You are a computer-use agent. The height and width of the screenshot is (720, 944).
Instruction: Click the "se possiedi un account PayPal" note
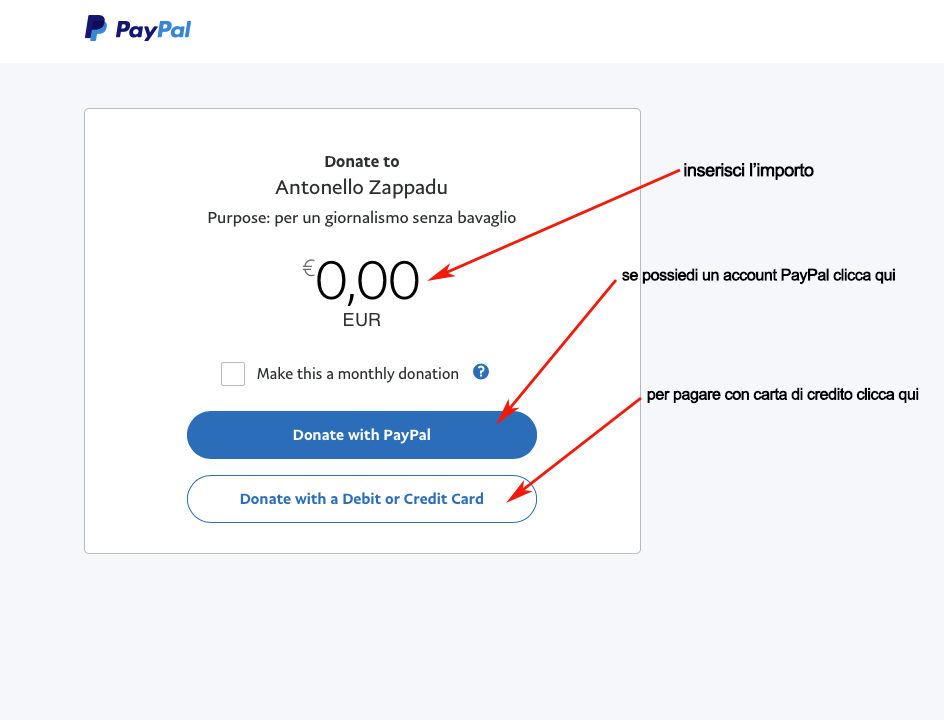[x=758, y=276]
